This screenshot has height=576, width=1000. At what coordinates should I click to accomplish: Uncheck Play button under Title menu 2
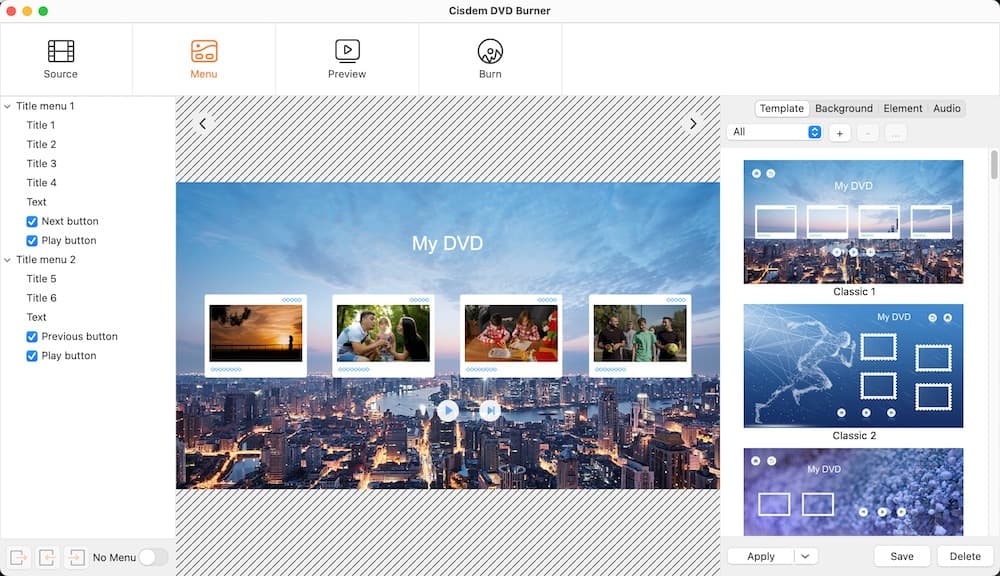[32, 356]
